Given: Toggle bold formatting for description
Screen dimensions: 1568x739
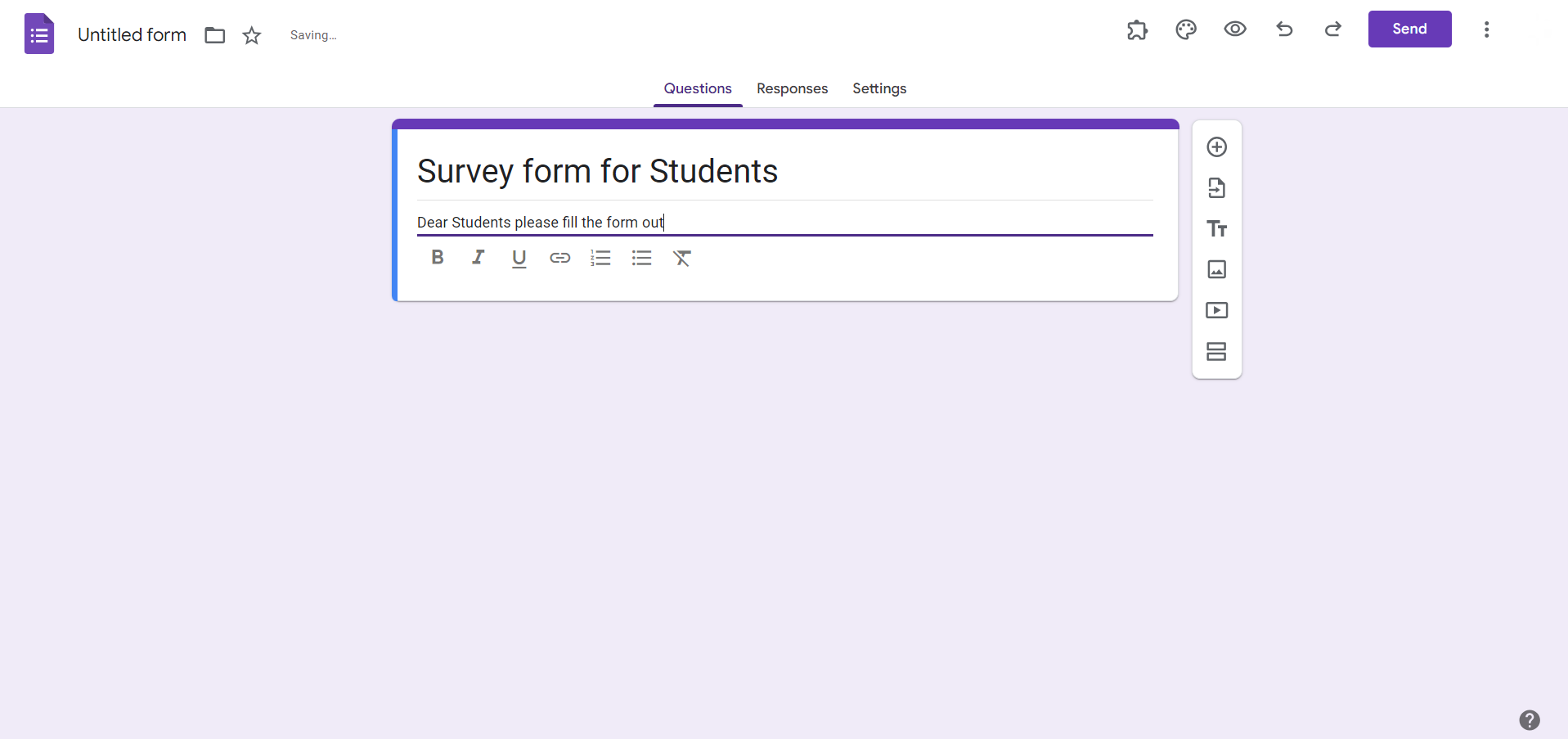Looking at the screenshot, I should pos(438,258).
